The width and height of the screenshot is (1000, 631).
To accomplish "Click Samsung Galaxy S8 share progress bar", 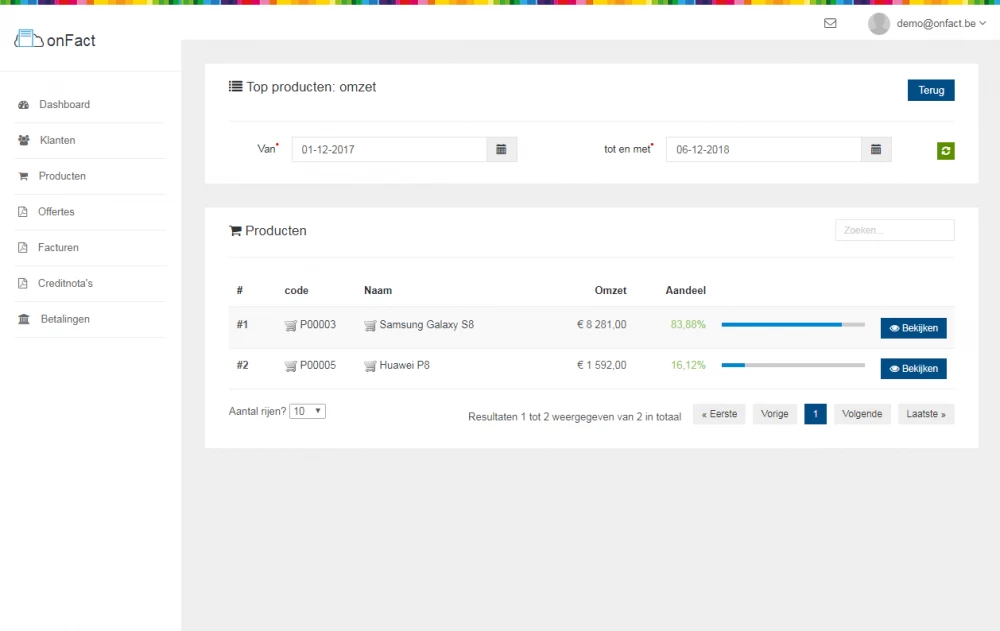I will (793, 325).
